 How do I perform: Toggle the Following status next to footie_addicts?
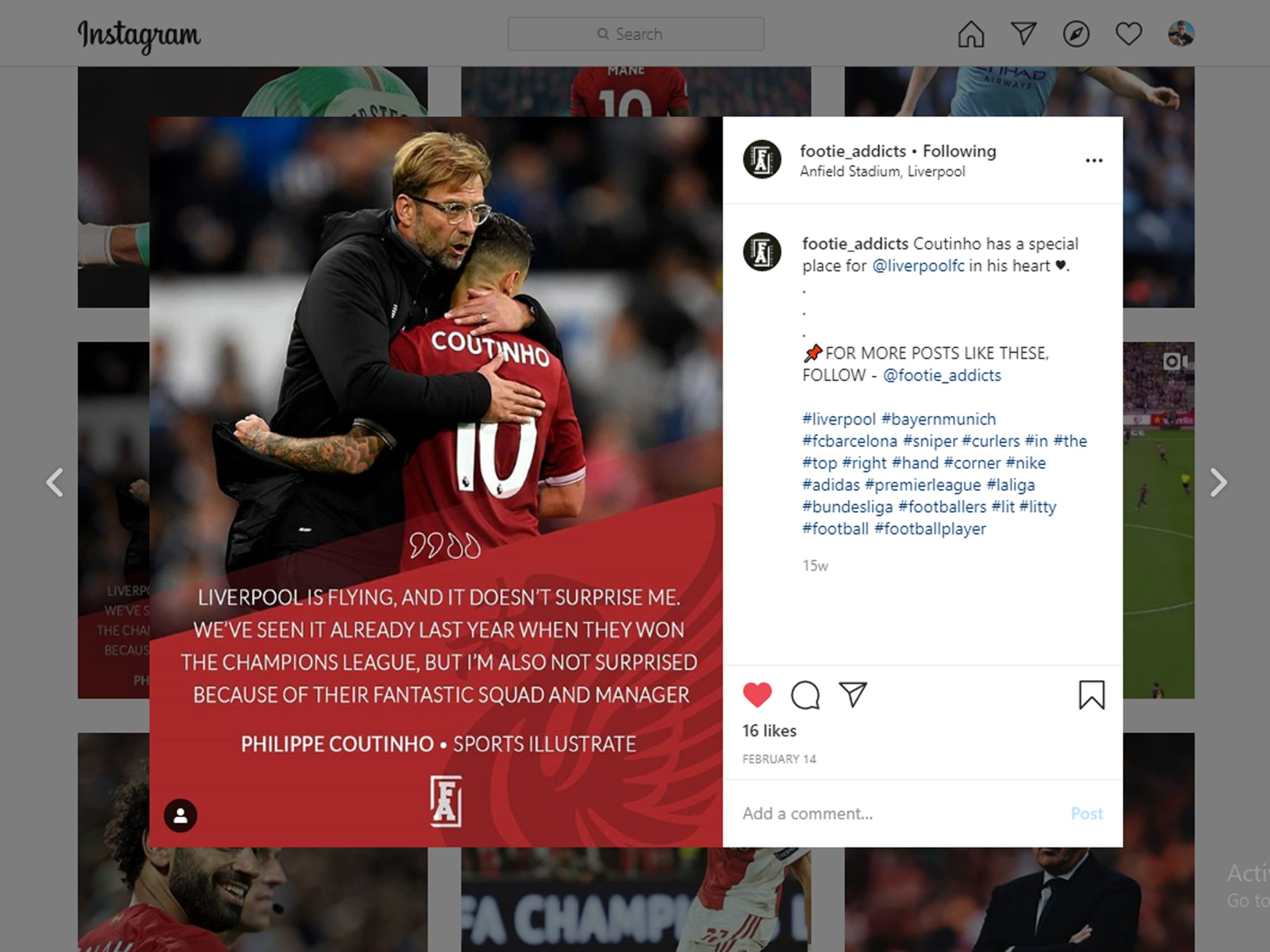tap(959, 151)
